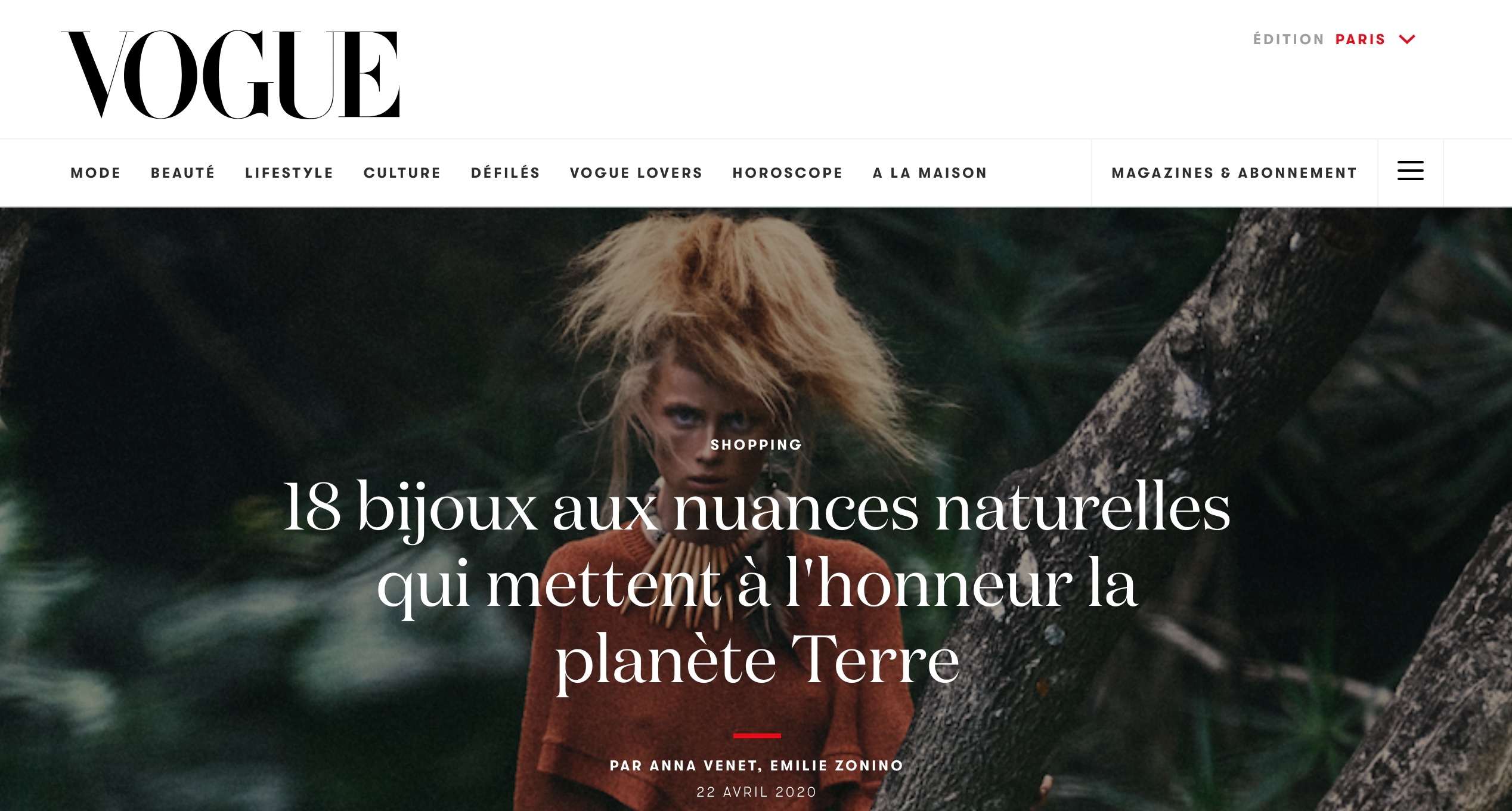The image size is (1512, 811).
Task: Open the Beauté section
Action: tap(182, 173)
